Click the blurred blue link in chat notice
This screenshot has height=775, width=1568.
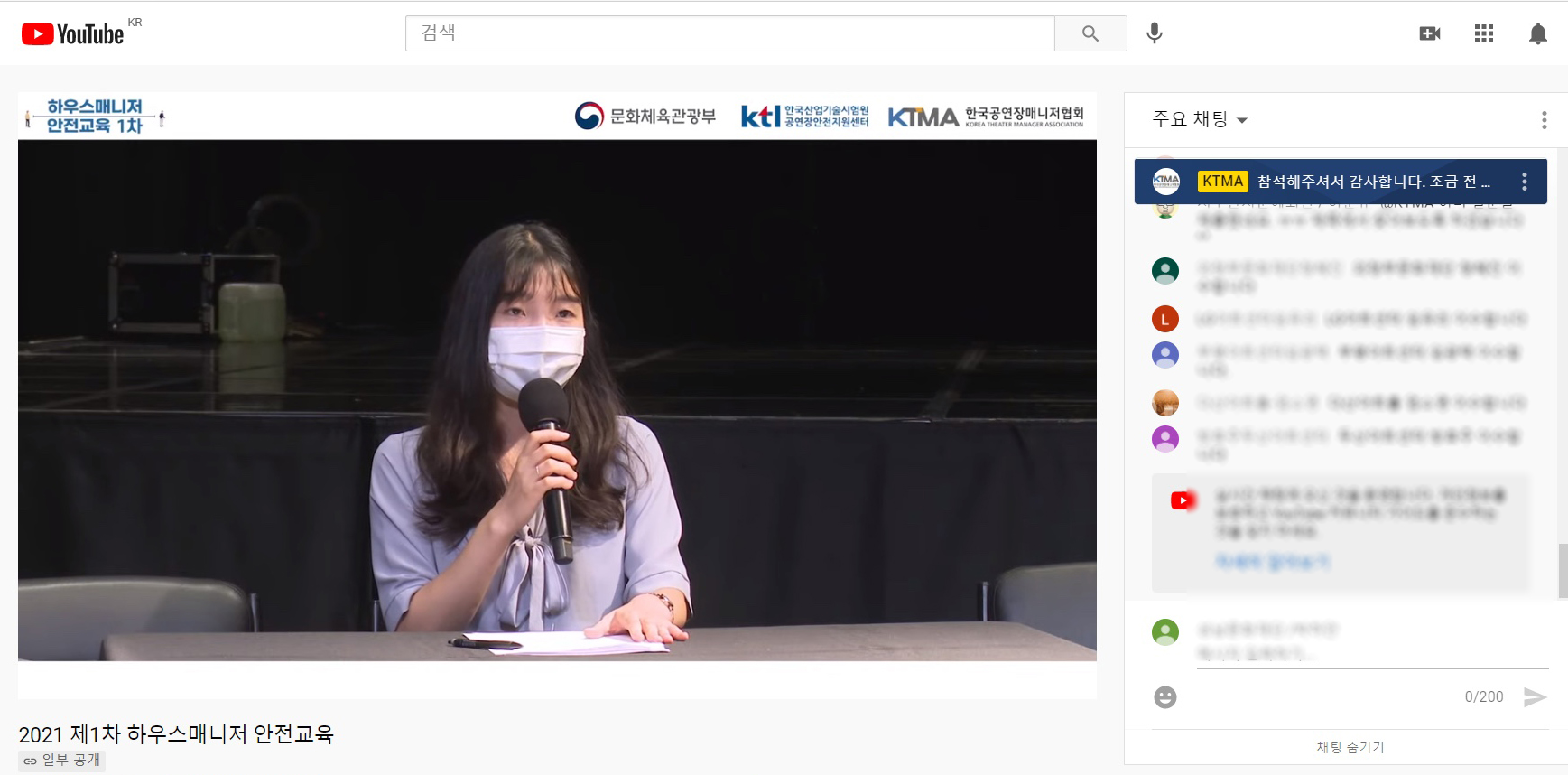point(1273,562)
